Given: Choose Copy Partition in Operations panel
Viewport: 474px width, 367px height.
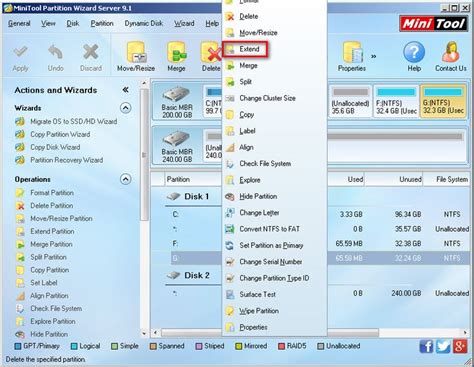Looking at the screenshot, I should [x=43, y=270].
